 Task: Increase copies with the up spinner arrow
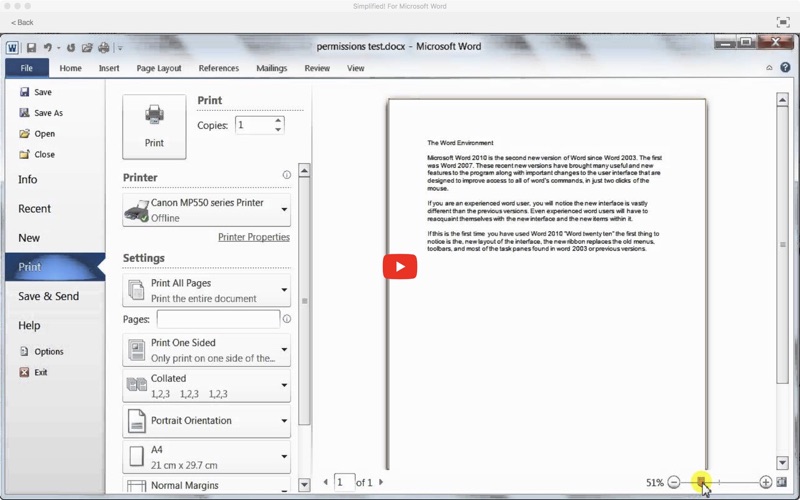pos(278,121)
